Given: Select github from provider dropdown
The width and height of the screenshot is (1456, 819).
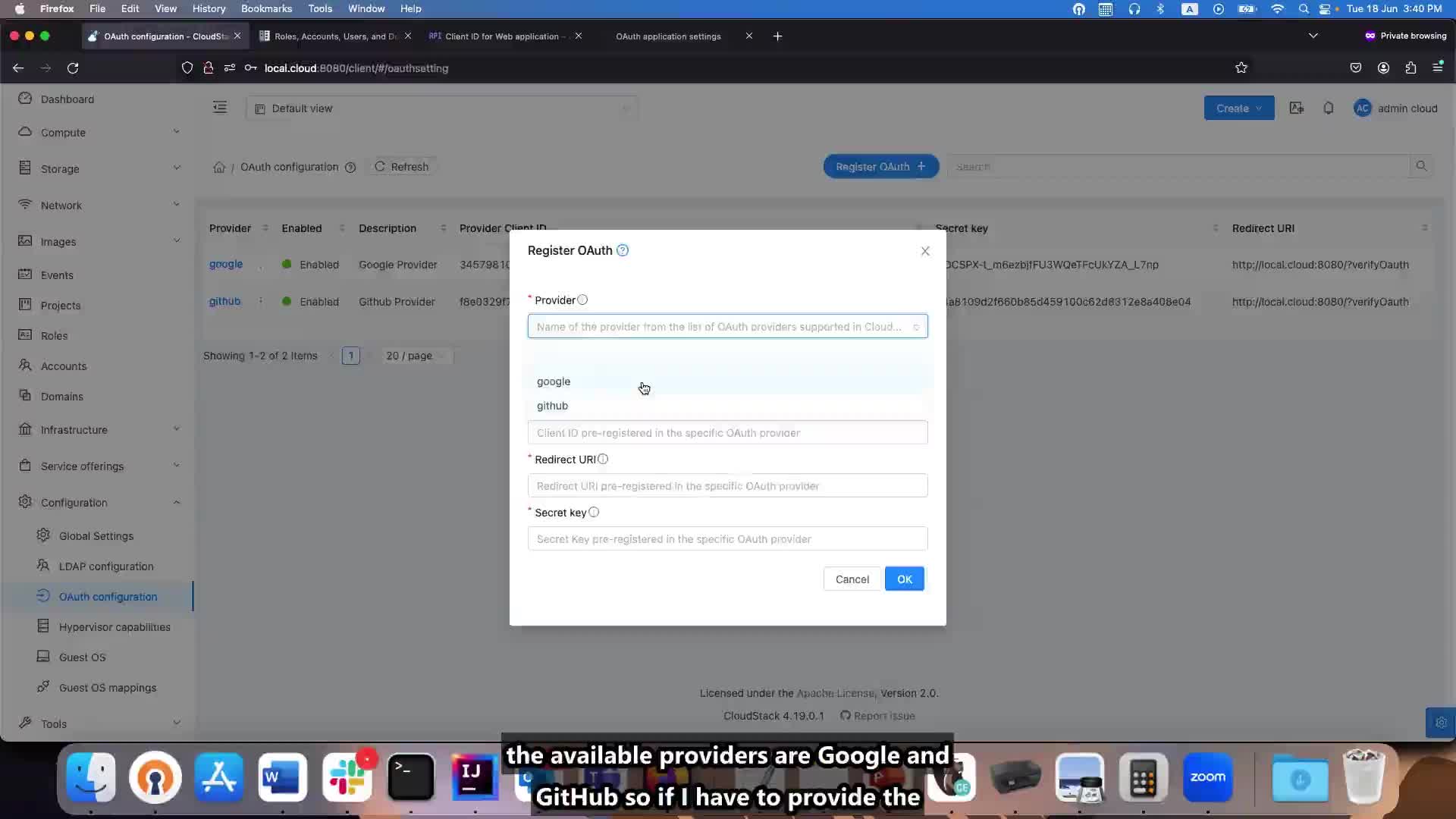Looking at the screenshot, I should [552, 405].
